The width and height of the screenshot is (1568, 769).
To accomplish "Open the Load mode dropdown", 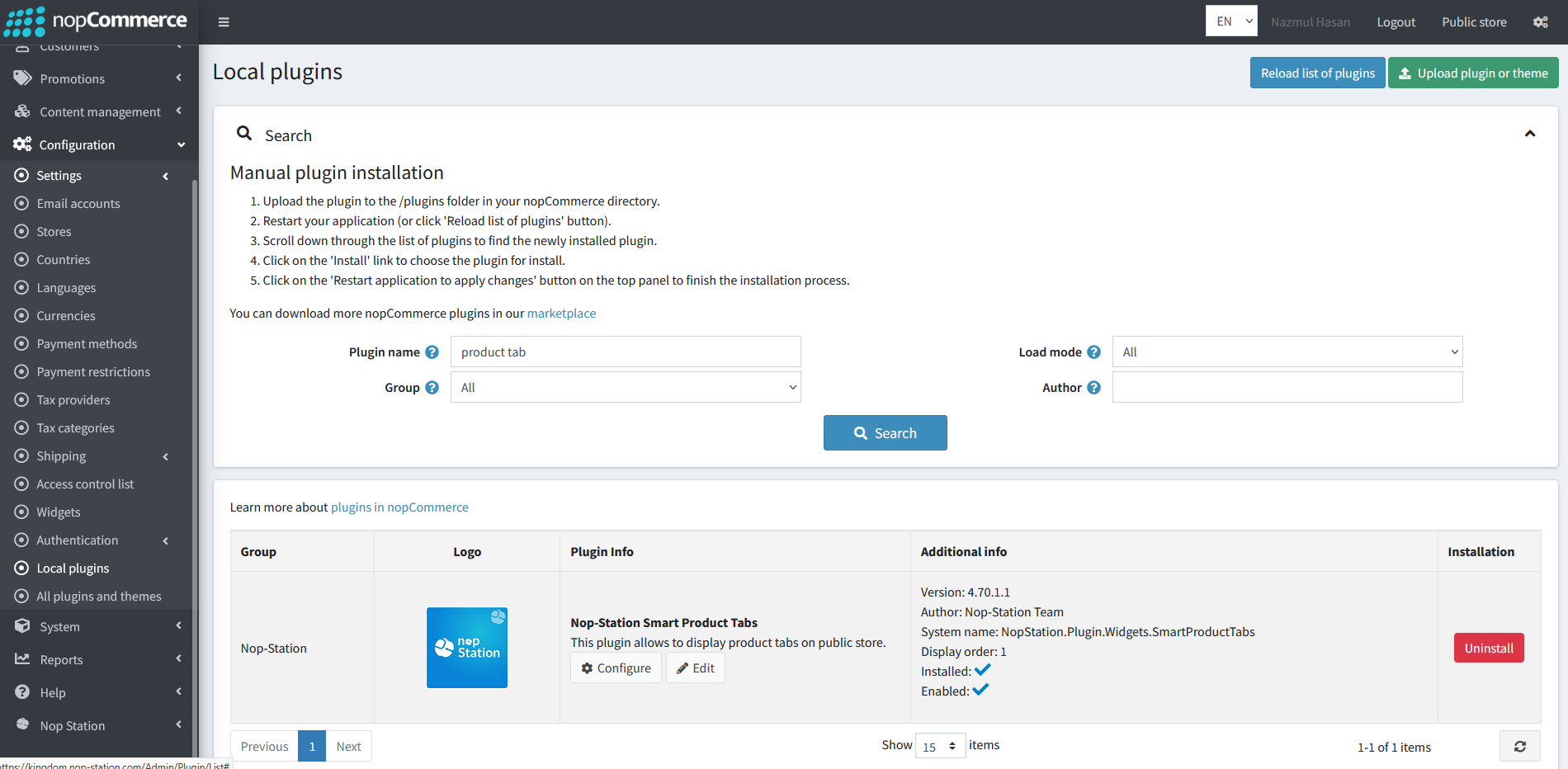I will (1287, 351).
